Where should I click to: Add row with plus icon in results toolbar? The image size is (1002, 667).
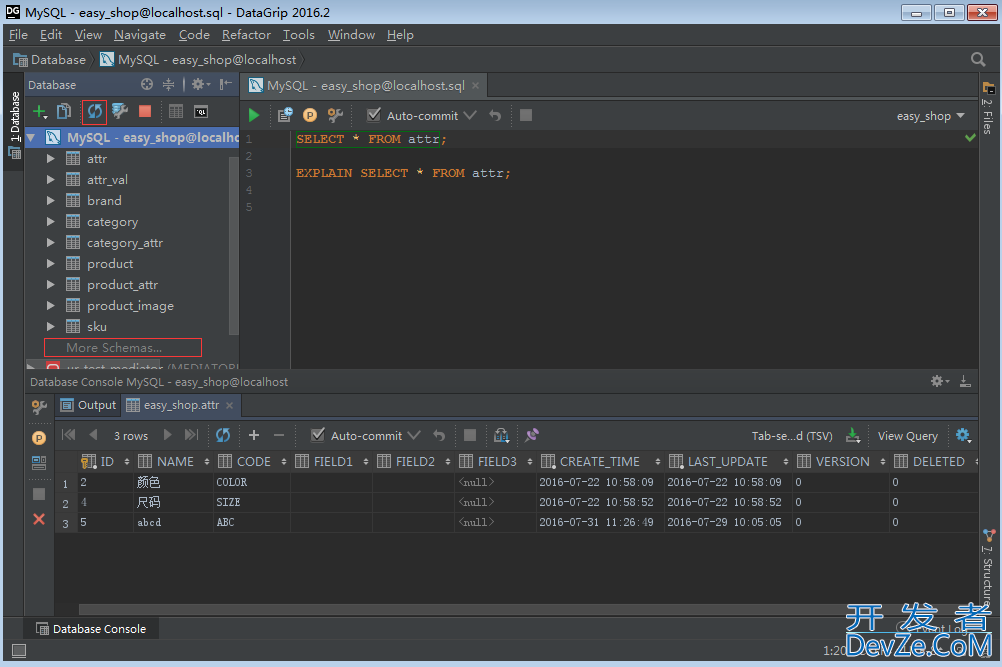254,435
